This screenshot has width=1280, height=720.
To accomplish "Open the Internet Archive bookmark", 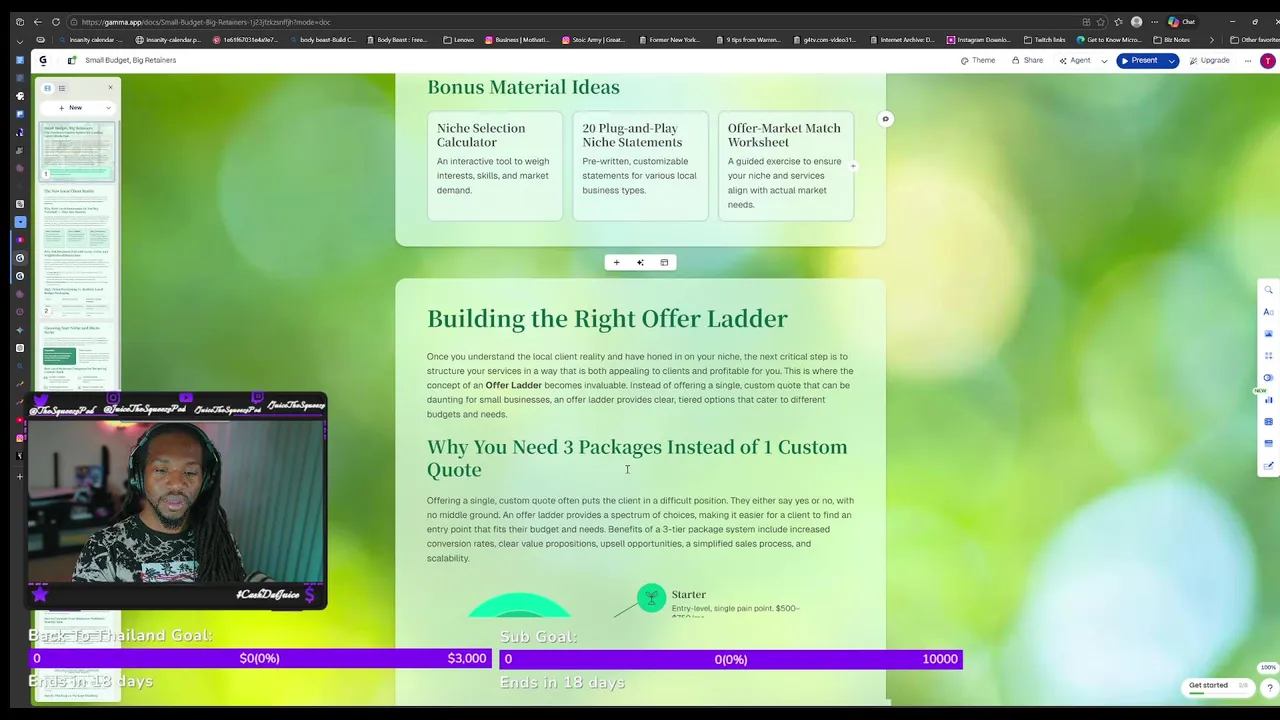I will [x=902, y=40].
